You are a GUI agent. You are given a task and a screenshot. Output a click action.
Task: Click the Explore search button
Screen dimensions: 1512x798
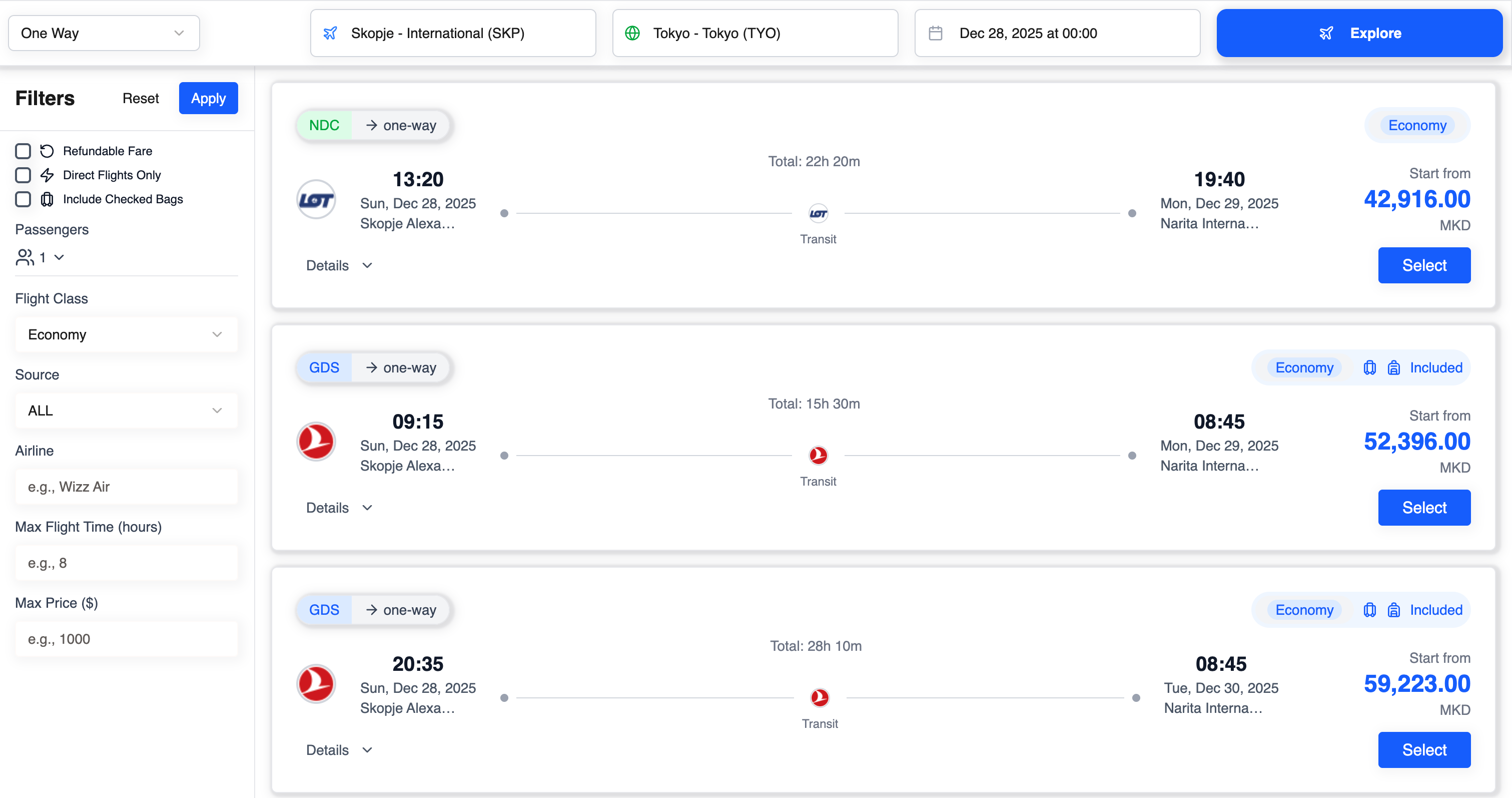pos(1359,33)
